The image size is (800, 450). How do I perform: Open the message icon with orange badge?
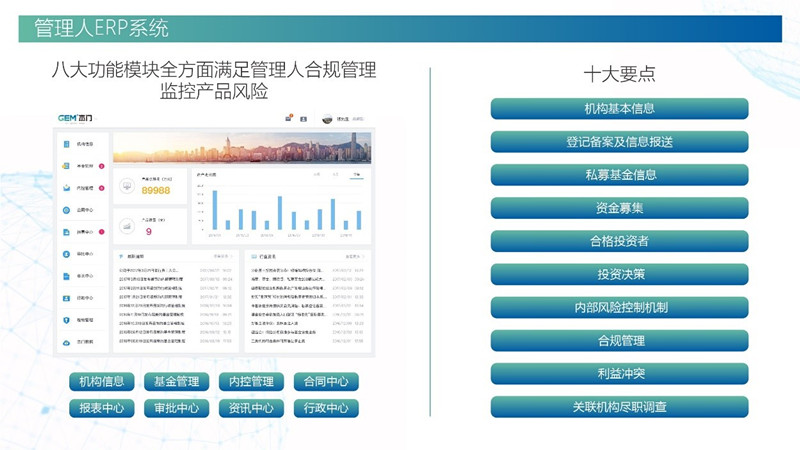tap(289, 118)
